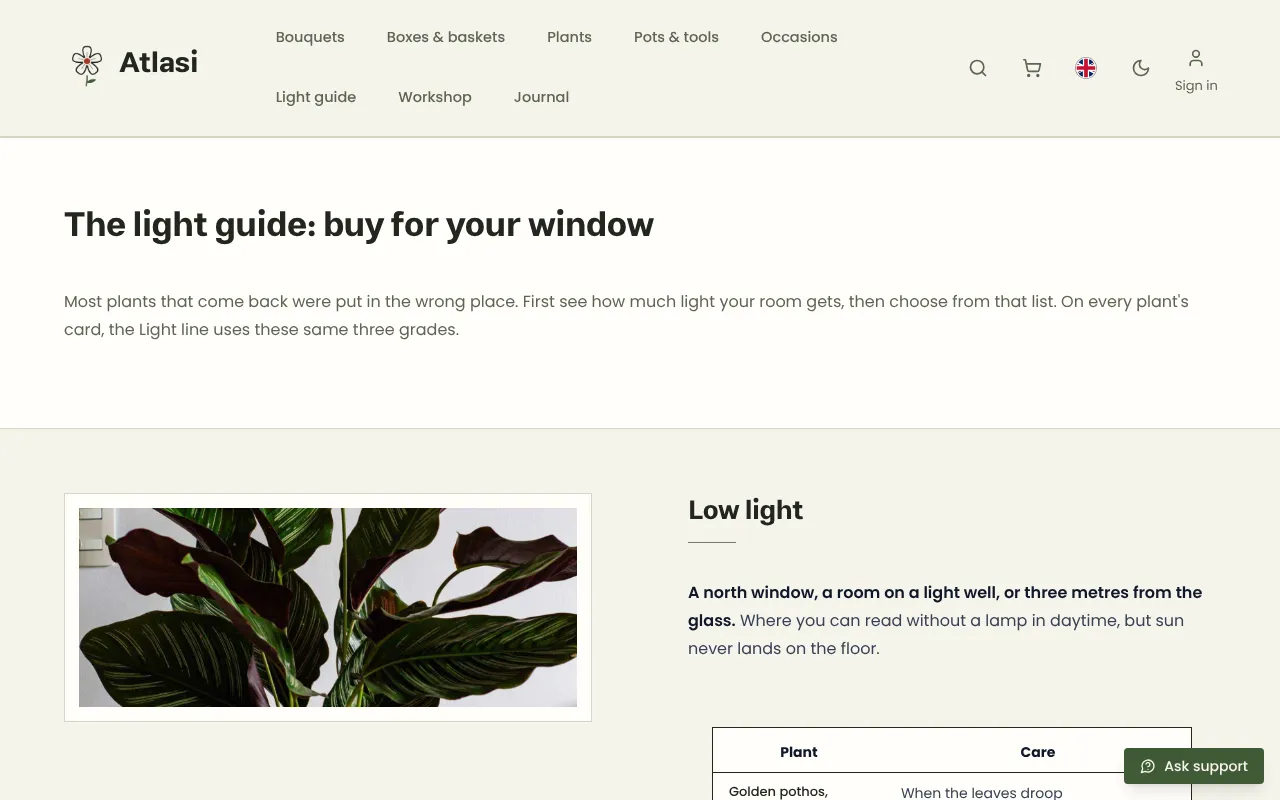The width and height of the screenshot is (1280, 800).
Task: Click the Ask support button
Action: pyautogui.click(x=1194, y=766)
